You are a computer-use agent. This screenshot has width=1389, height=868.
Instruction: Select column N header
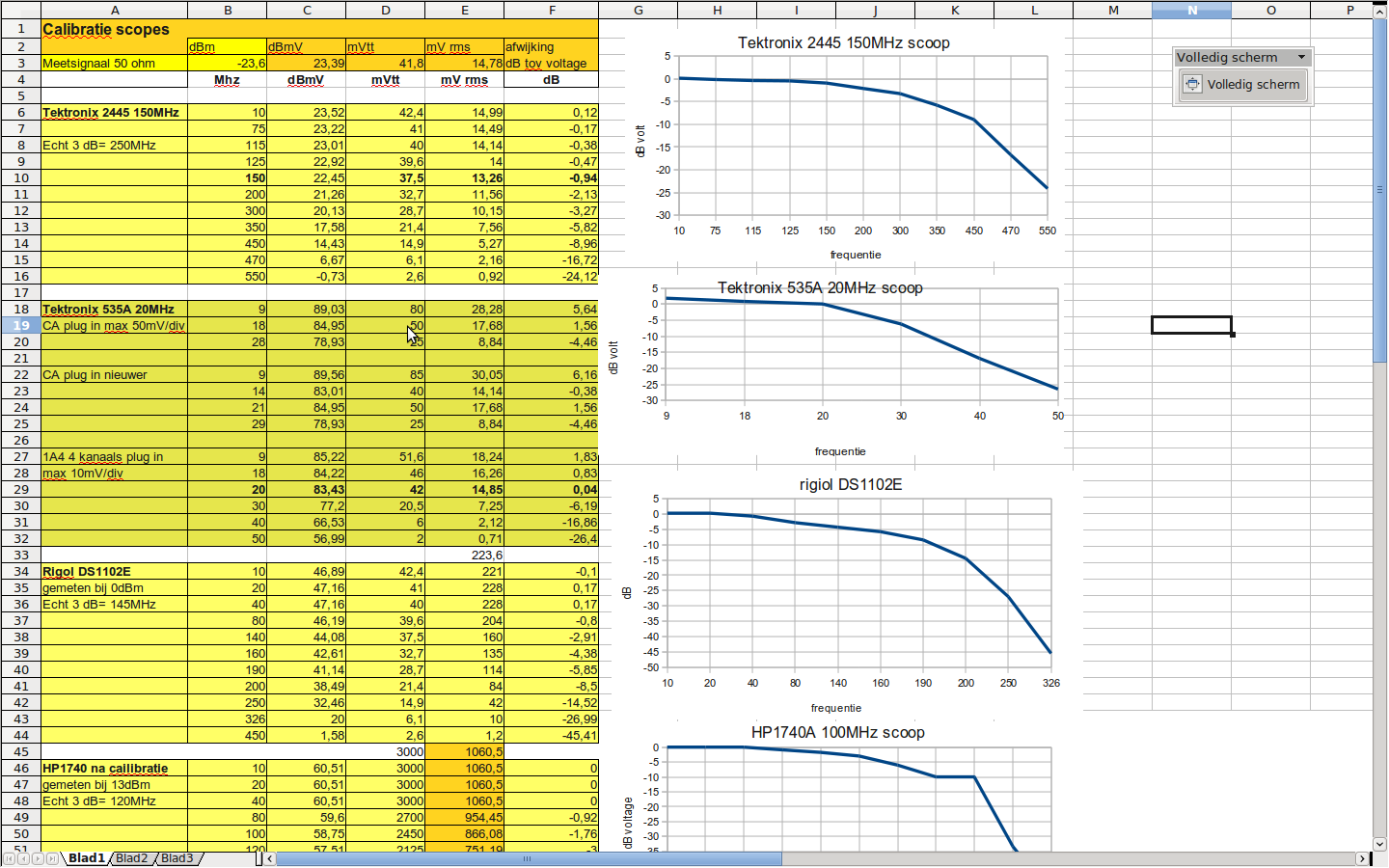(1191, 10)
